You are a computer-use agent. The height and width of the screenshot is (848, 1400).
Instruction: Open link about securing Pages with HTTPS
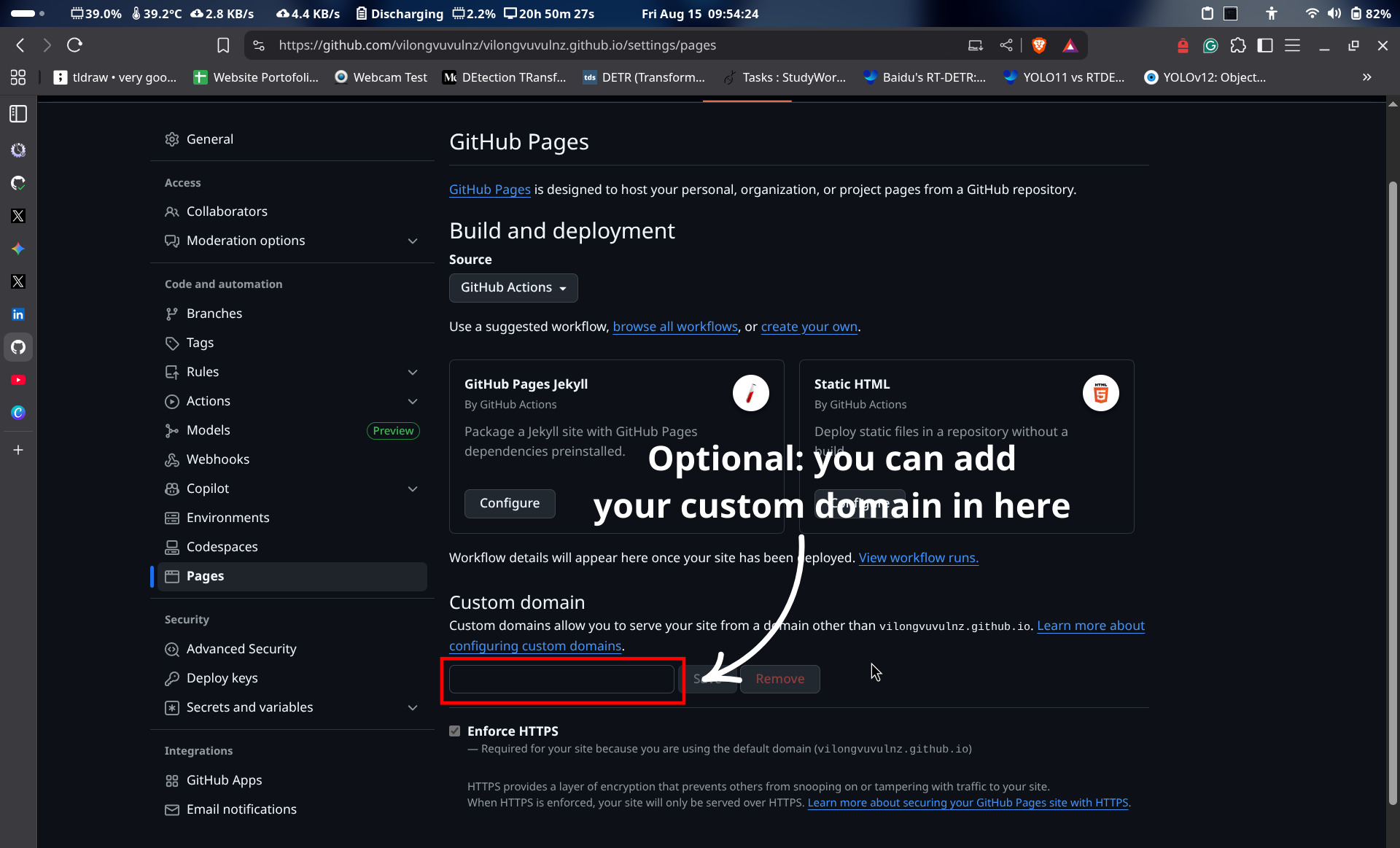(968, 803)
